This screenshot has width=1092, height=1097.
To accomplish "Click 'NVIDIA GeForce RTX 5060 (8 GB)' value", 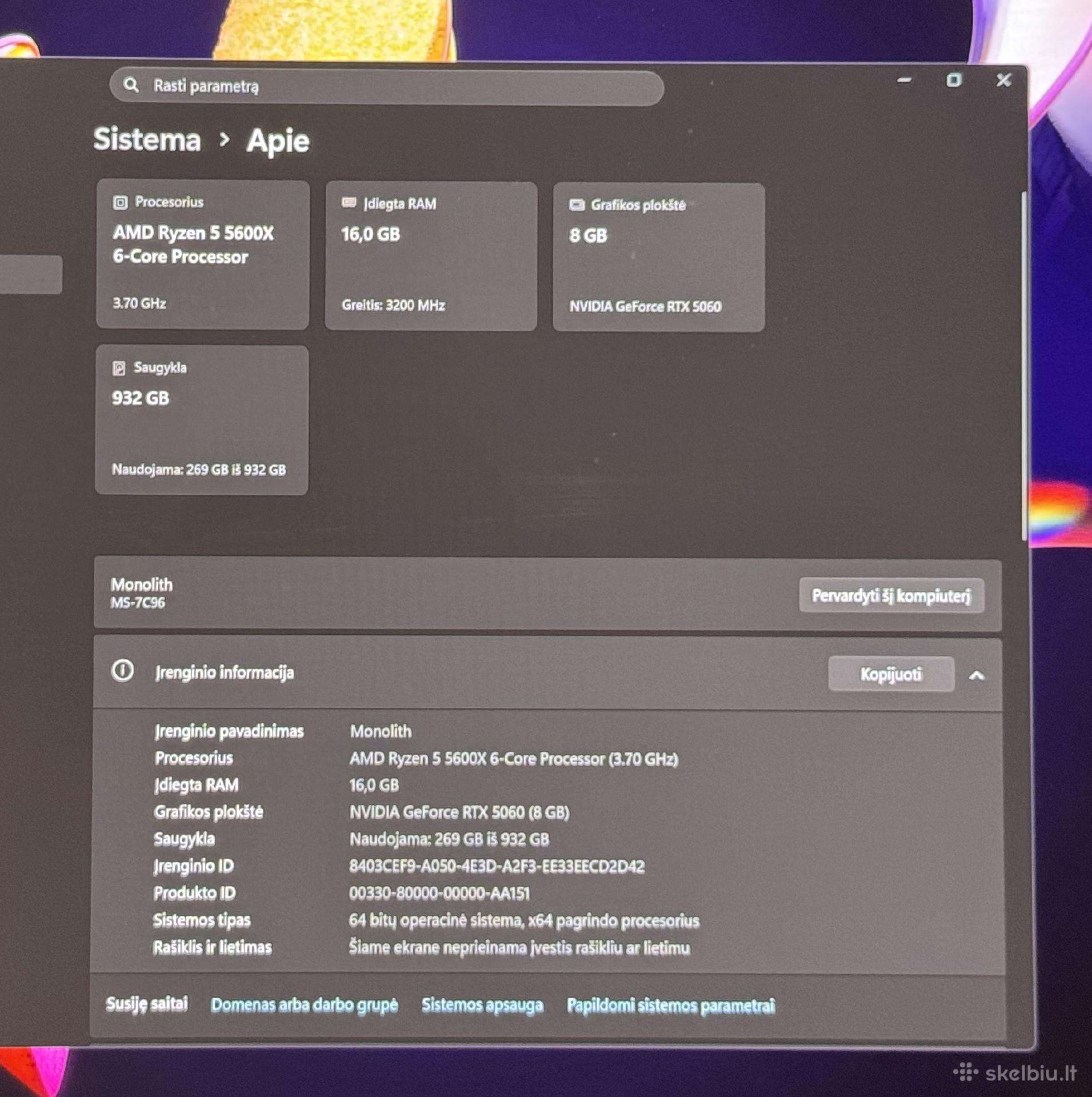I will coord(459,812).
